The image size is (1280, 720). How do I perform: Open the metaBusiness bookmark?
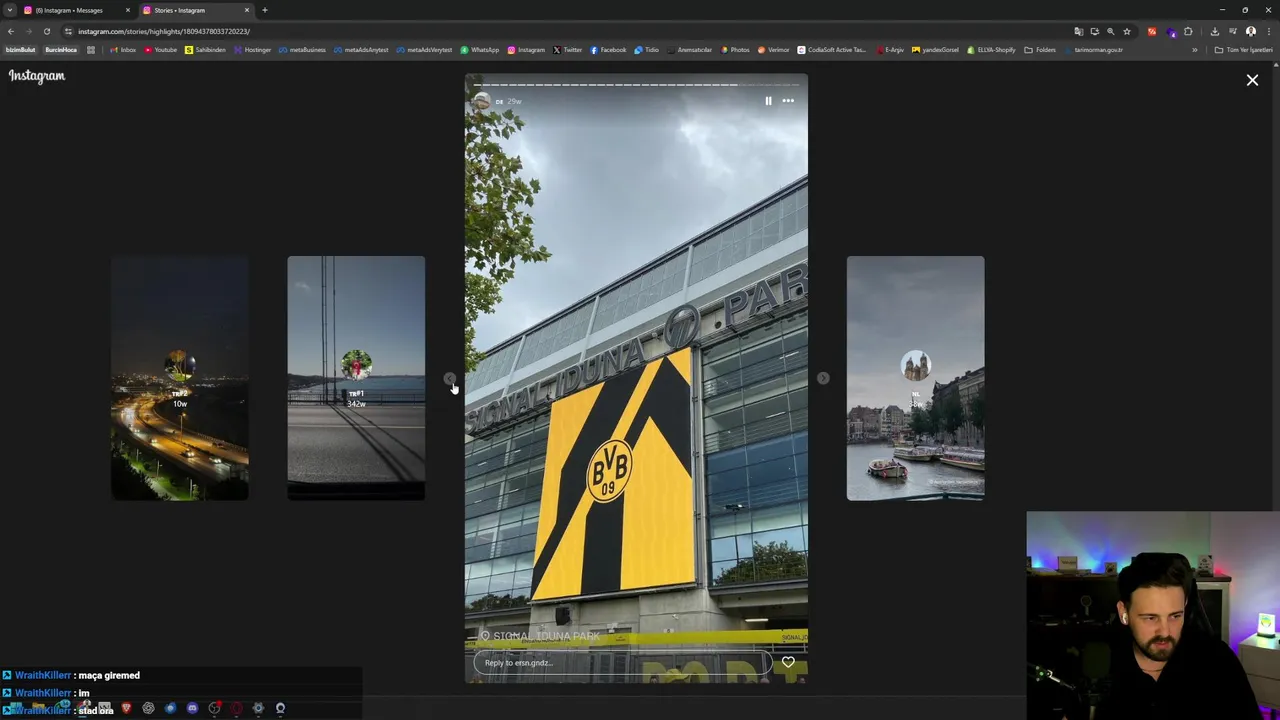(x=302, y=50)
